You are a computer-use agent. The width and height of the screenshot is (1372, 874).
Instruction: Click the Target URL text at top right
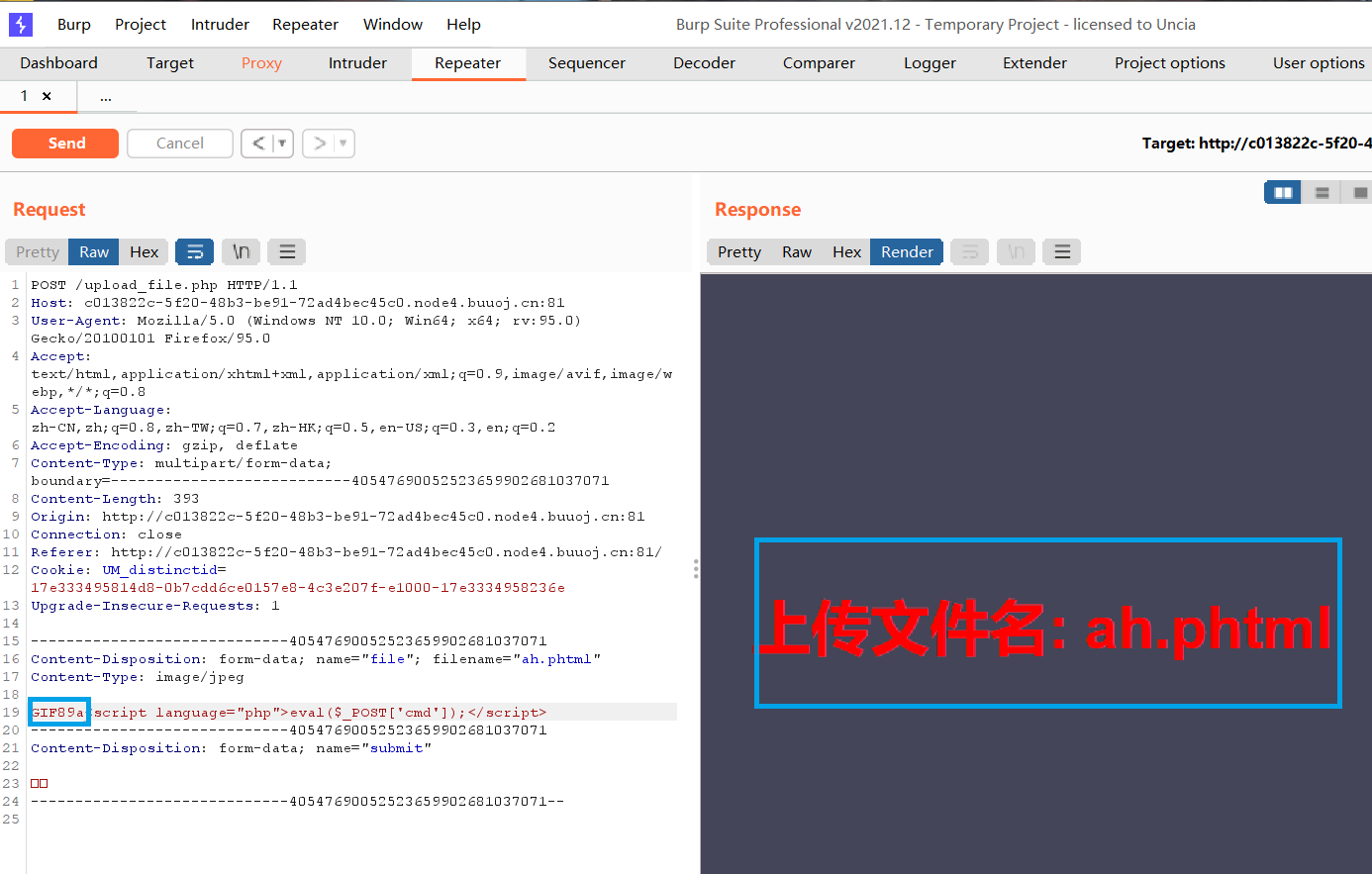pos(1256,144)
